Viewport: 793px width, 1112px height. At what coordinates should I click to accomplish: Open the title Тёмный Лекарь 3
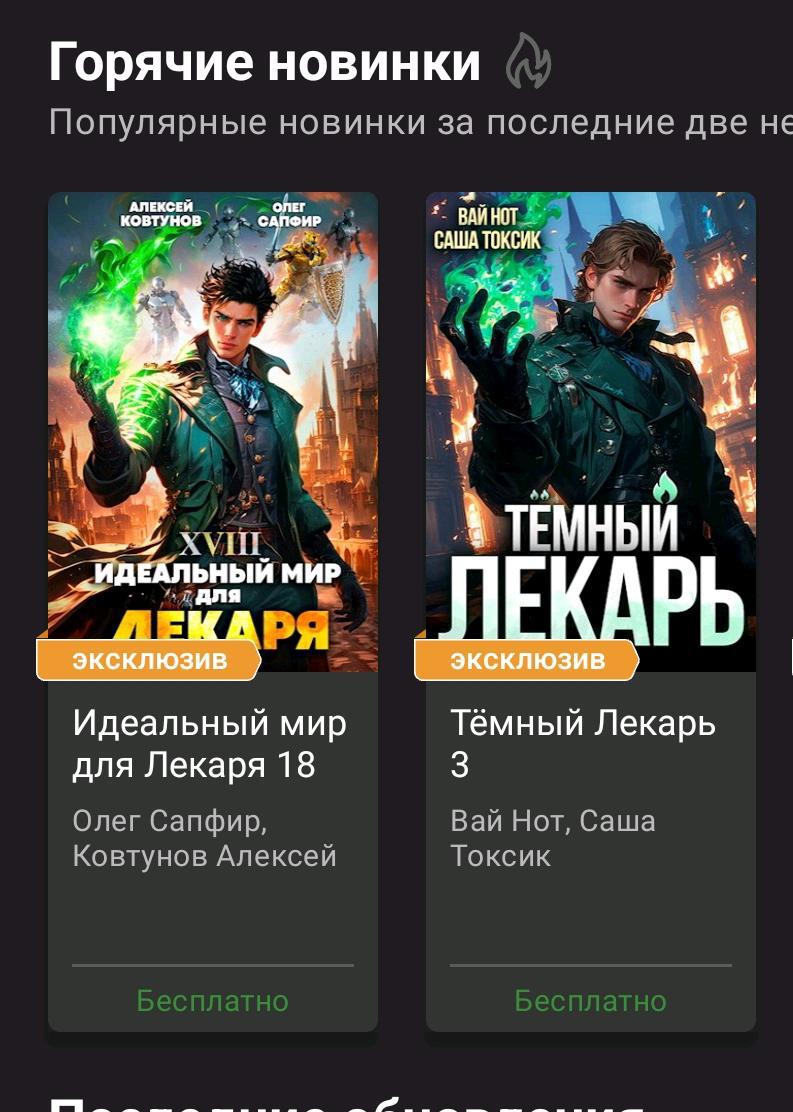[583, 744]
